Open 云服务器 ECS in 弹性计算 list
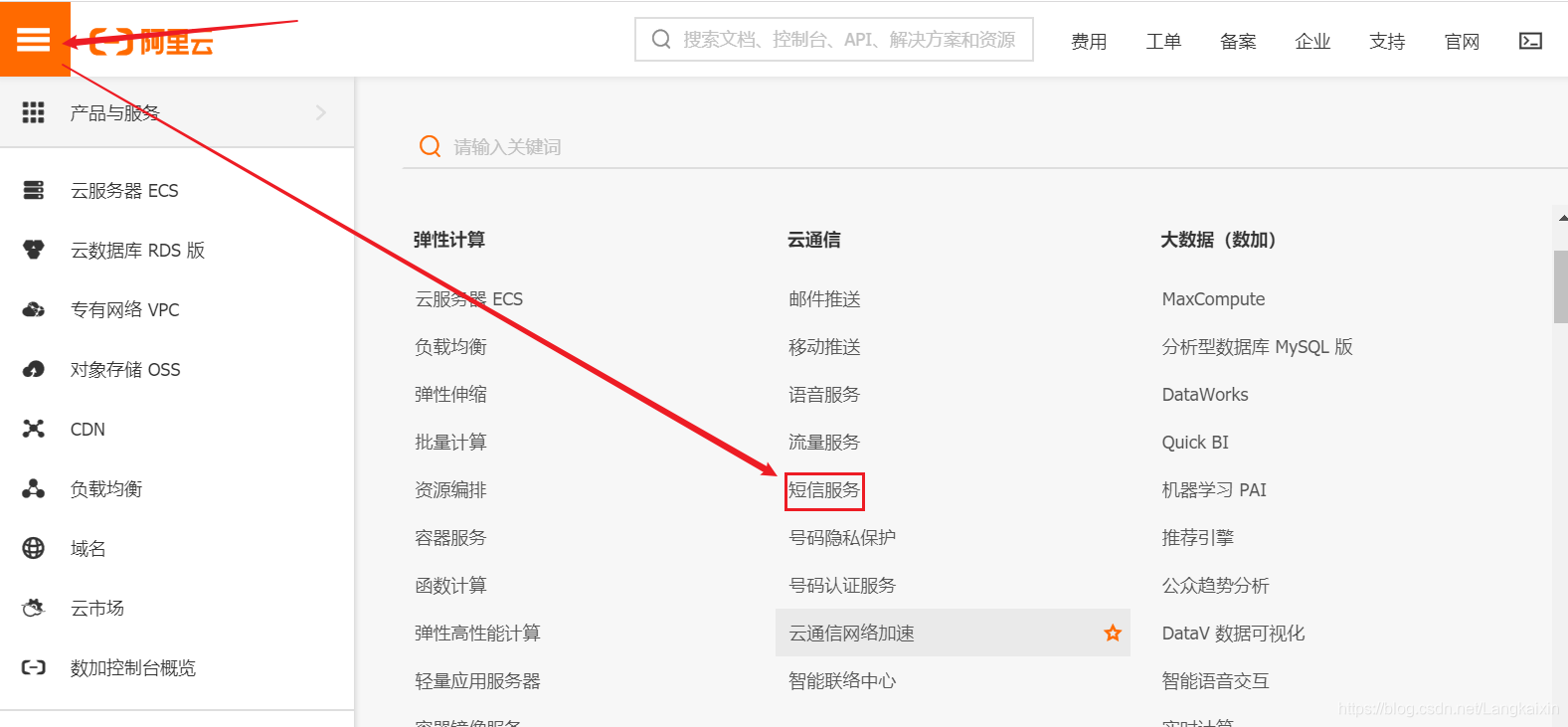The height and width of the screenshot is (727, 1568). (x=468, y=299)
